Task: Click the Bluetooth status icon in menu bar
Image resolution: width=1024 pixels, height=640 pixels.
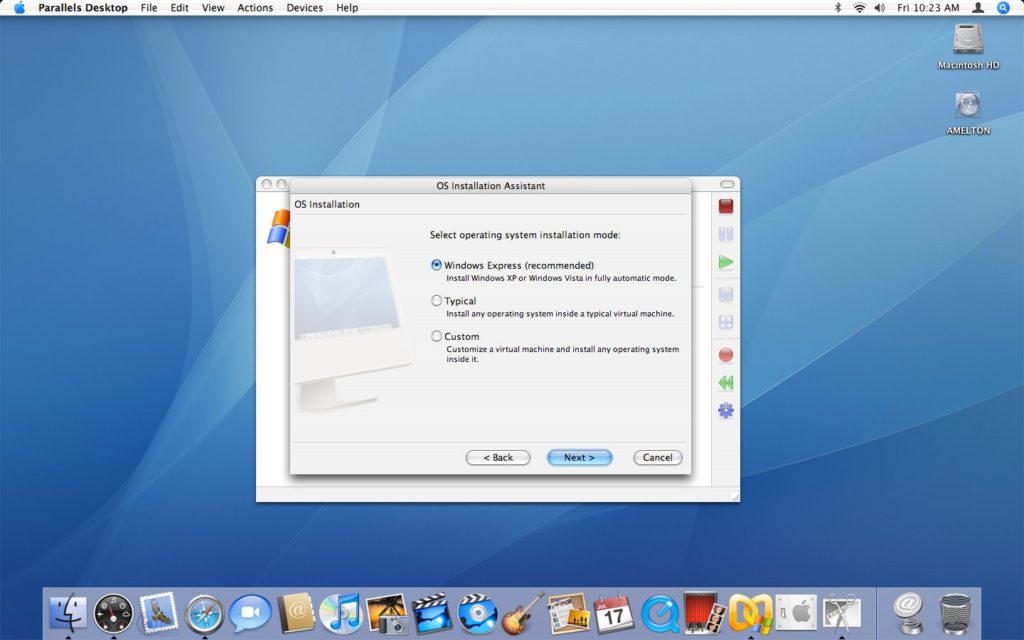Action: 838,8
